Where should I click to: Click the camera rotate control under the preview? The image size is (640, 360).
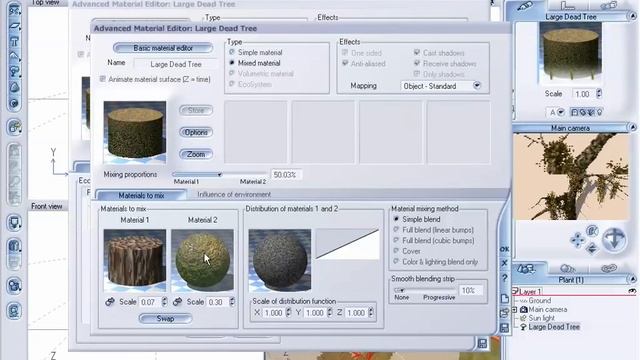click(592, 231)
